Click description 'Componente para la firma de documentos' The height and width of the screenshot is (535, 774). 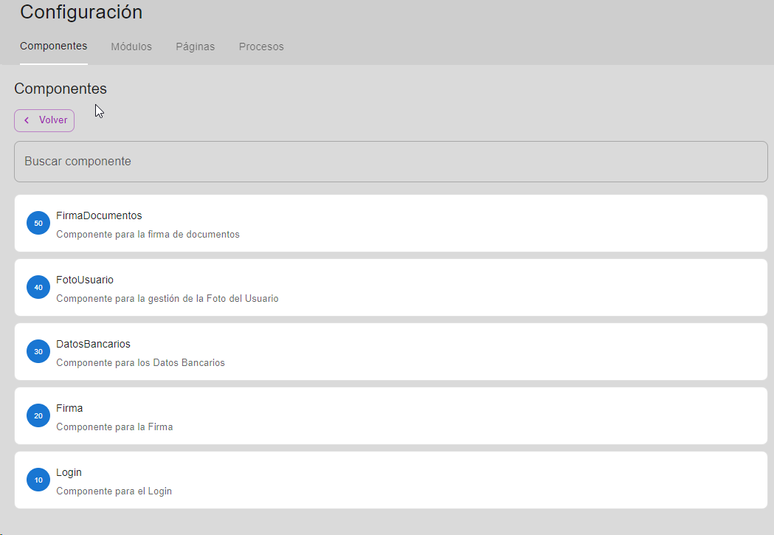148,234
